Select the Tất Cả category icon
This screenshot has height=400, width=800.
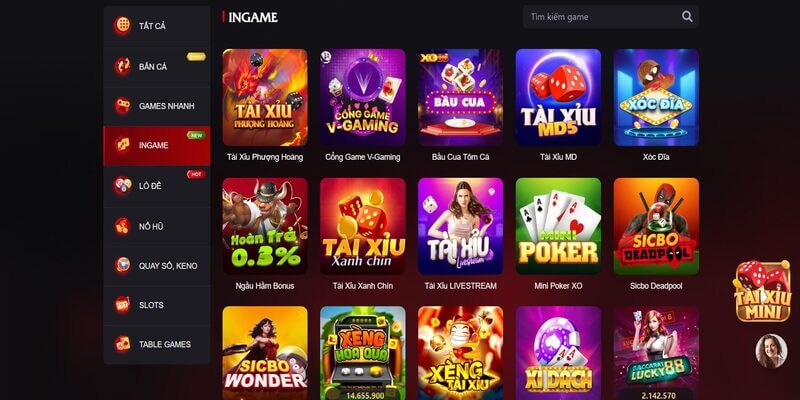(122, 26)
